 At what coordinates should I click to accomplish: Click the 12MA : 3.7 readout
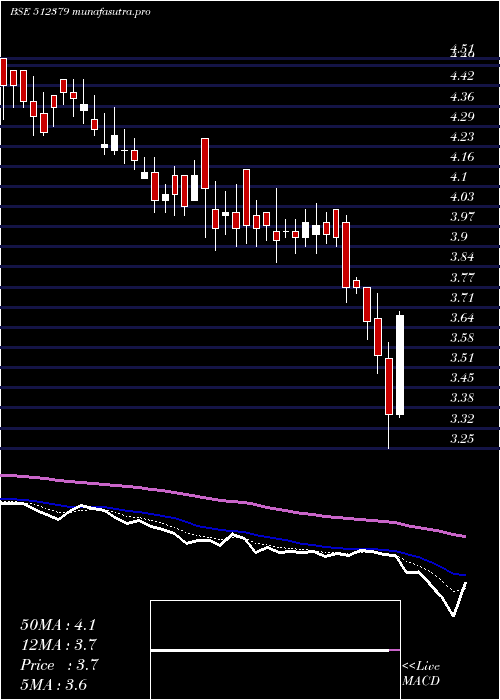tap(59, 645)
